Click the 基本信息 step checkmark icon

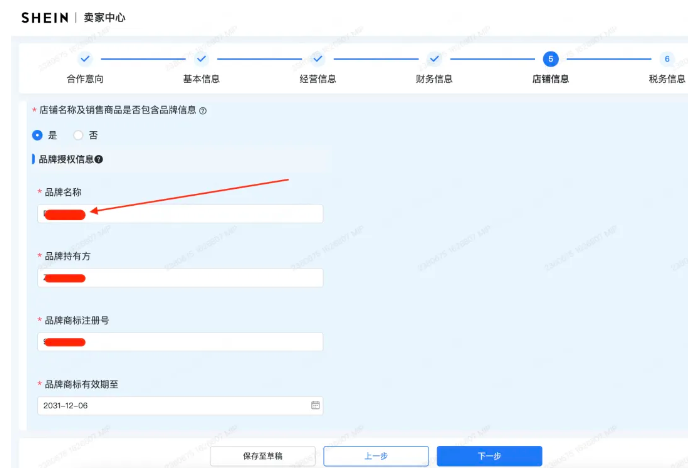pos(201,58)
